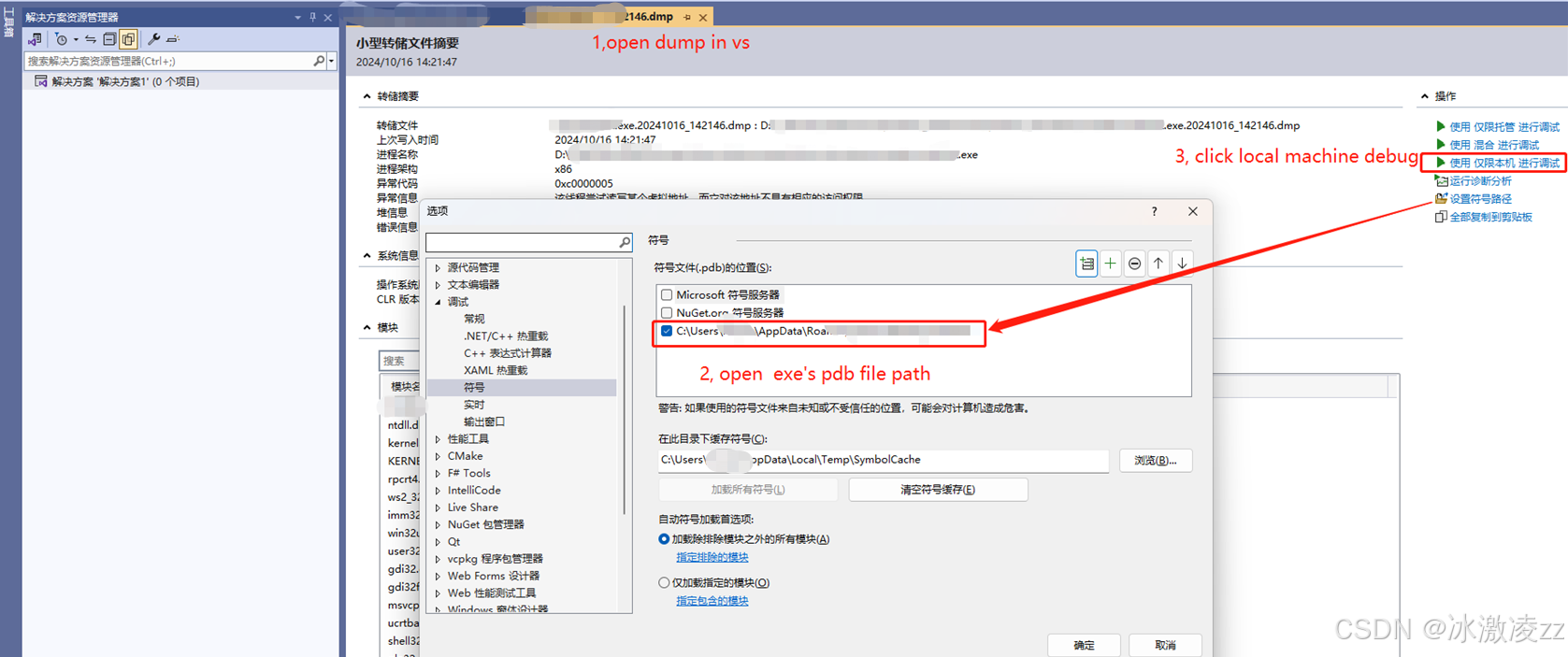
Task: Select 输出窗口 in the options tree
Action: (x=484, y=421)
